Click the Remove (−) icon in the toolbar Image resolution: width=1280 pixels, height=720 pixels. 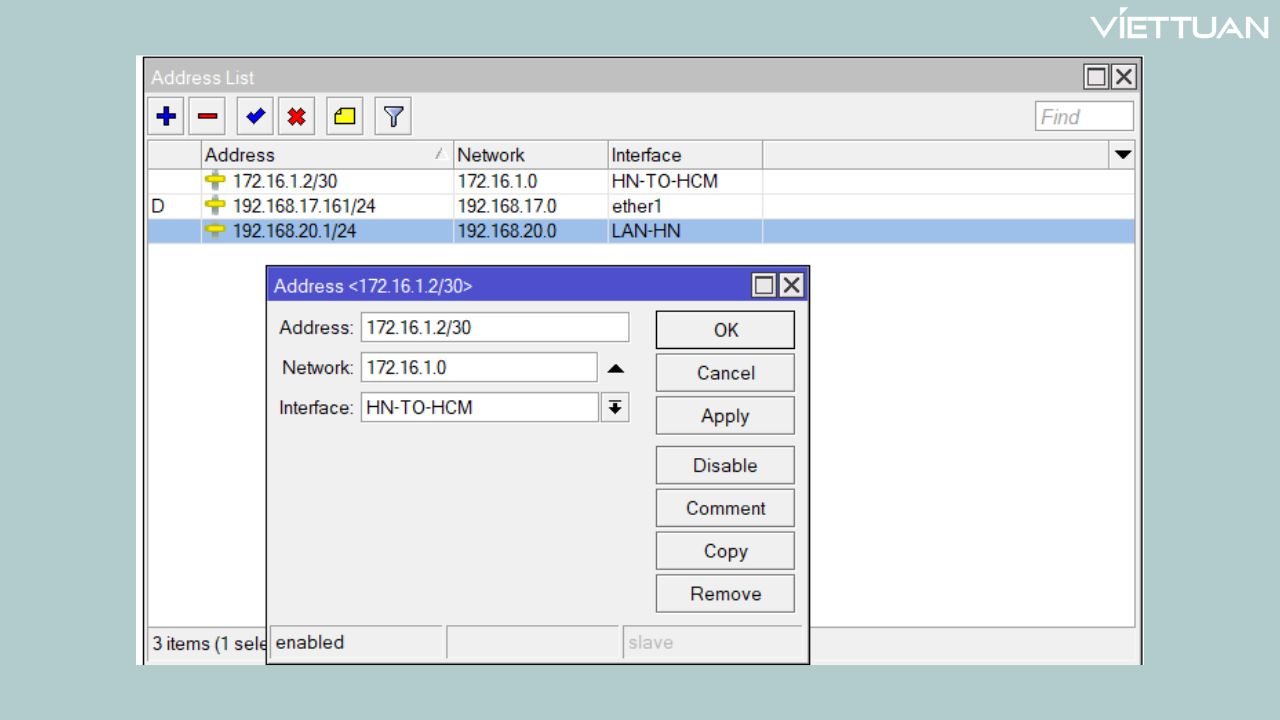click(207, 115)
